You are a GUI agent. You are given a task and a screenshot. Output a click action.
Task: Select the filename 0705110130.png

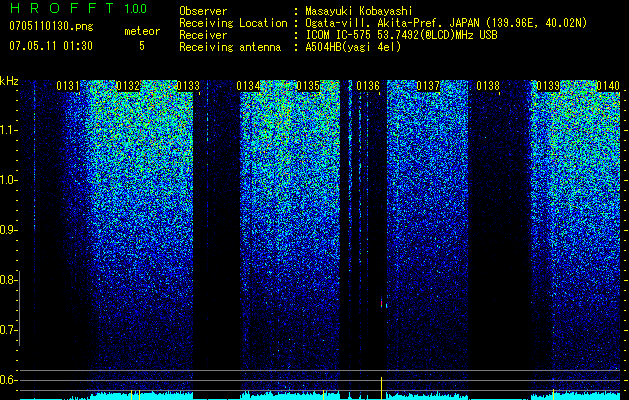click(51, 27)
